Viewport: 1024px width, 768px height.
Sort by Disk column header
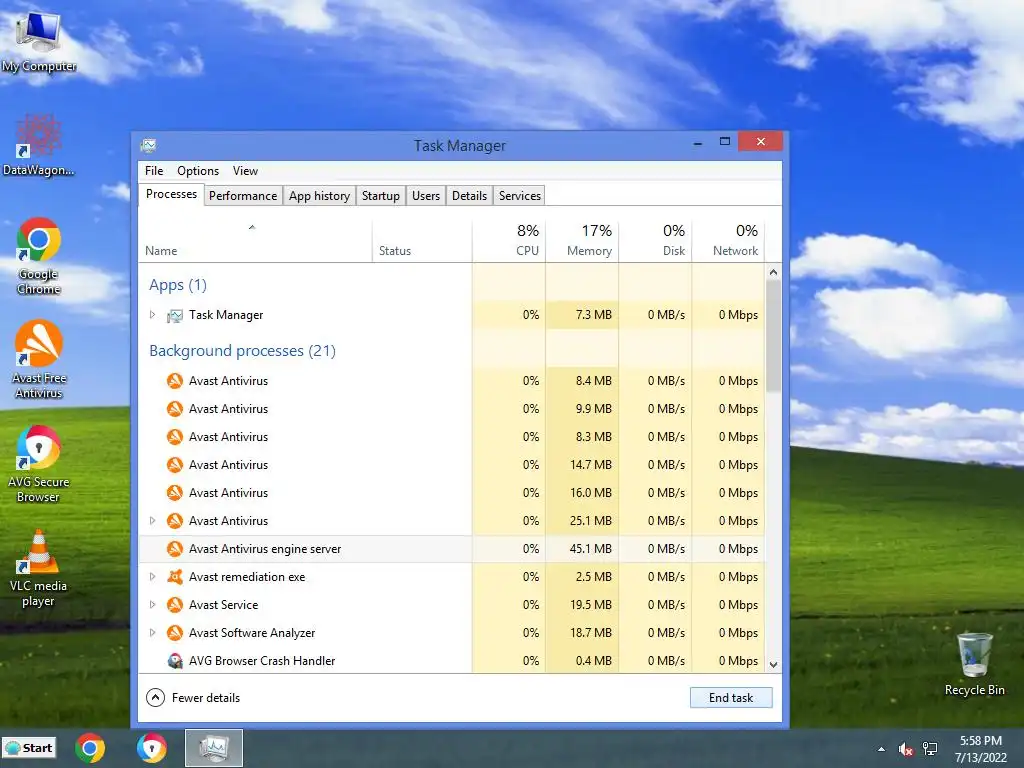click(x=655, y=241)
